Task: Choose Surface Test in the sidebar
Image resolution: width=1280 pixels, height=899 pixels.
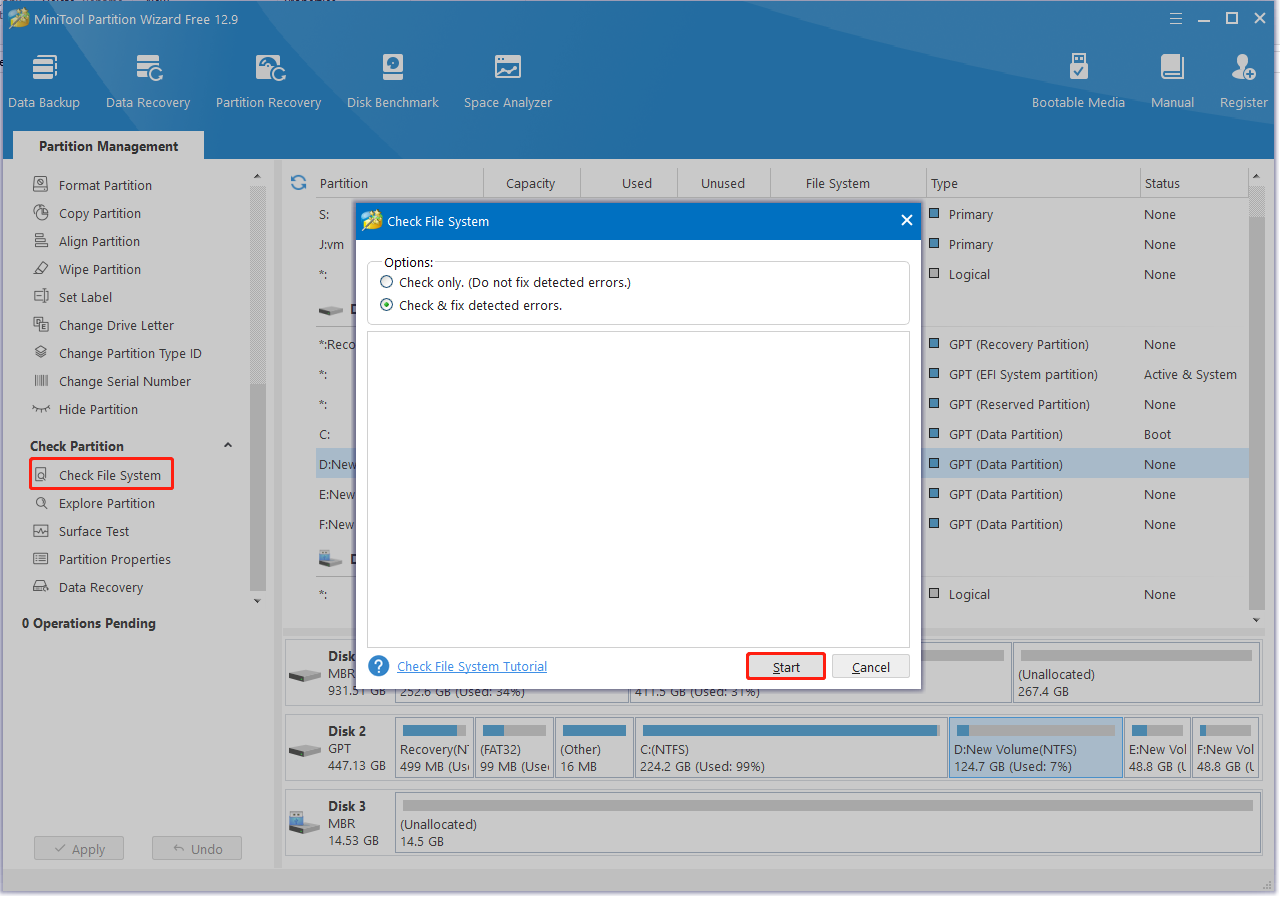Action: (94, 532)
